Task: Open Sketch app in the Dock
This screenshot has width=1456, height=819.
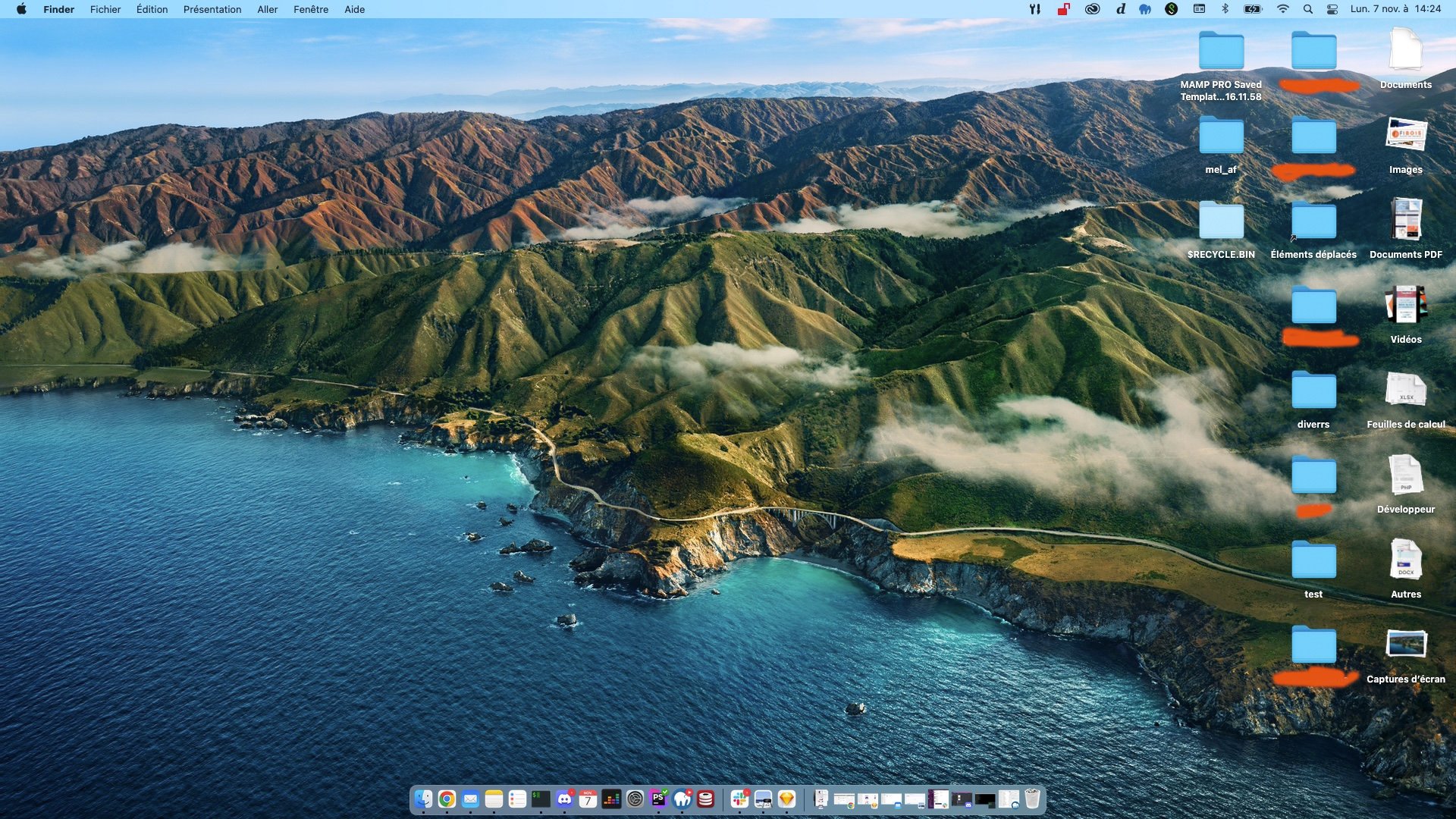Action: click(786, 799)
